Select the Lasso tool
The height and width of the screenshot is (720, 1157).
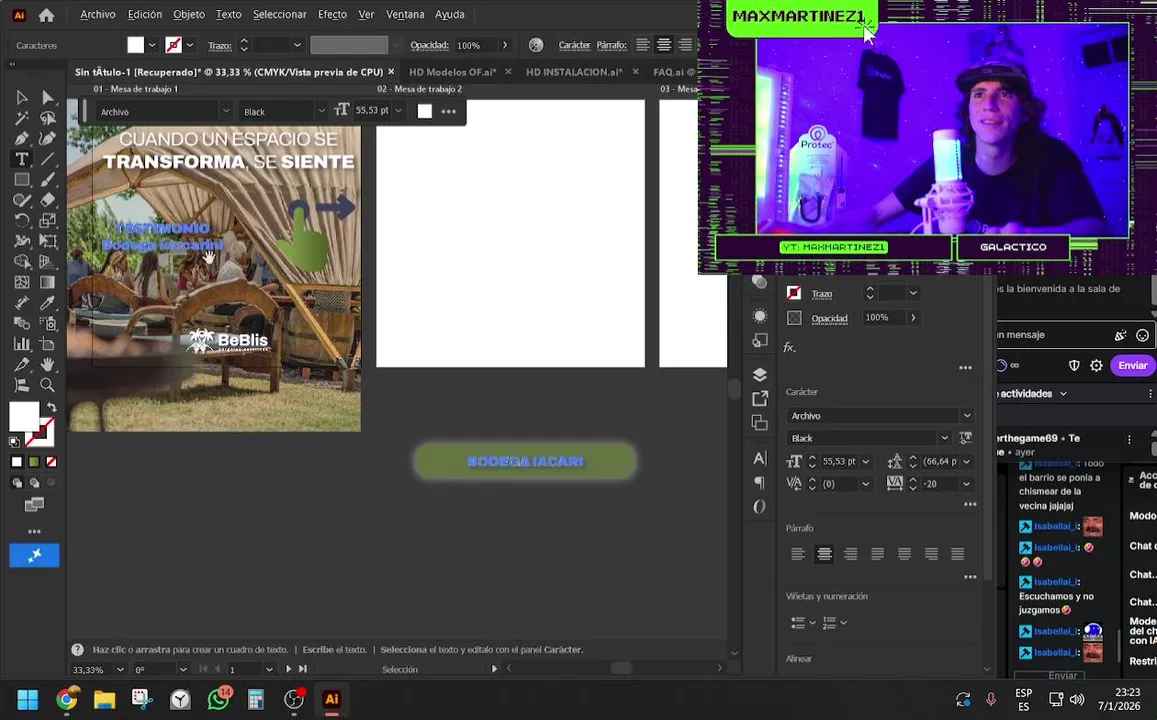pyautogui.click(x=47, y=117)
